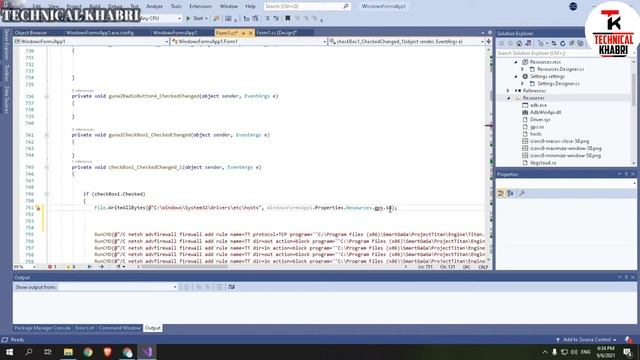
Task: Click the Refresh icon in Solution Explorer
Action: pos(562,43)
